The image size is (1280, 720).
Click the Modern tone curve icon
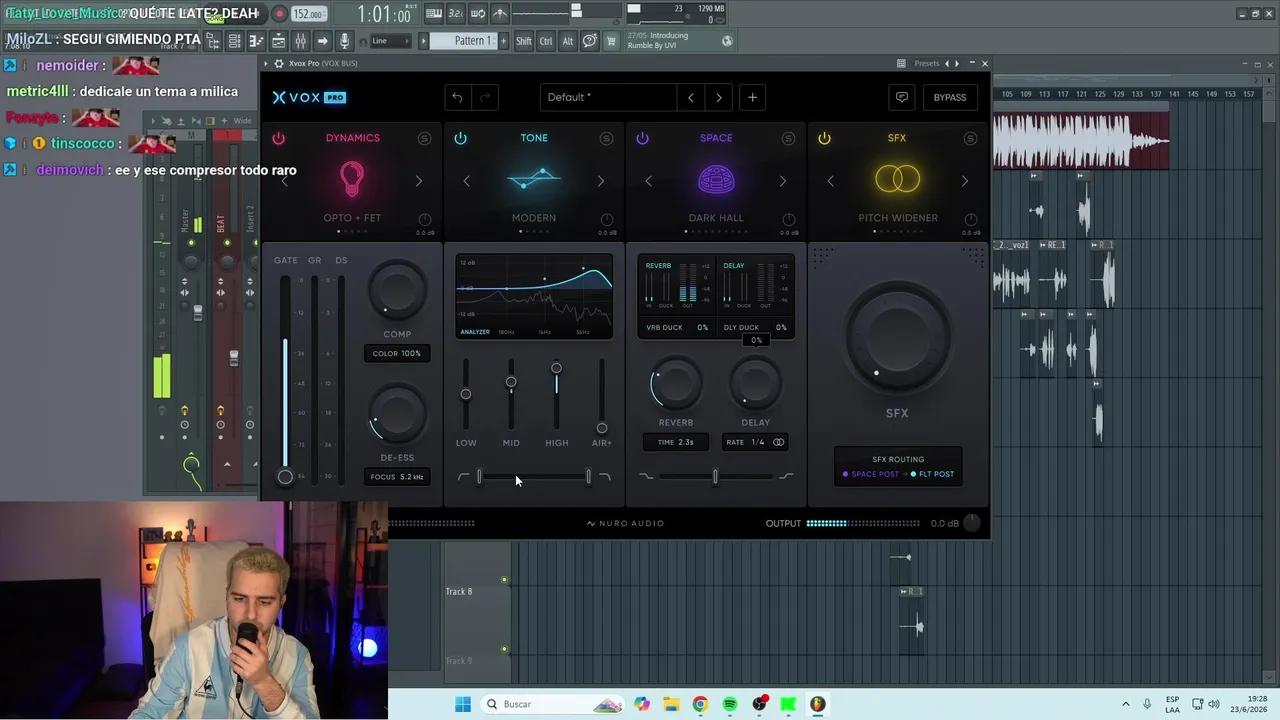[533, 180]
